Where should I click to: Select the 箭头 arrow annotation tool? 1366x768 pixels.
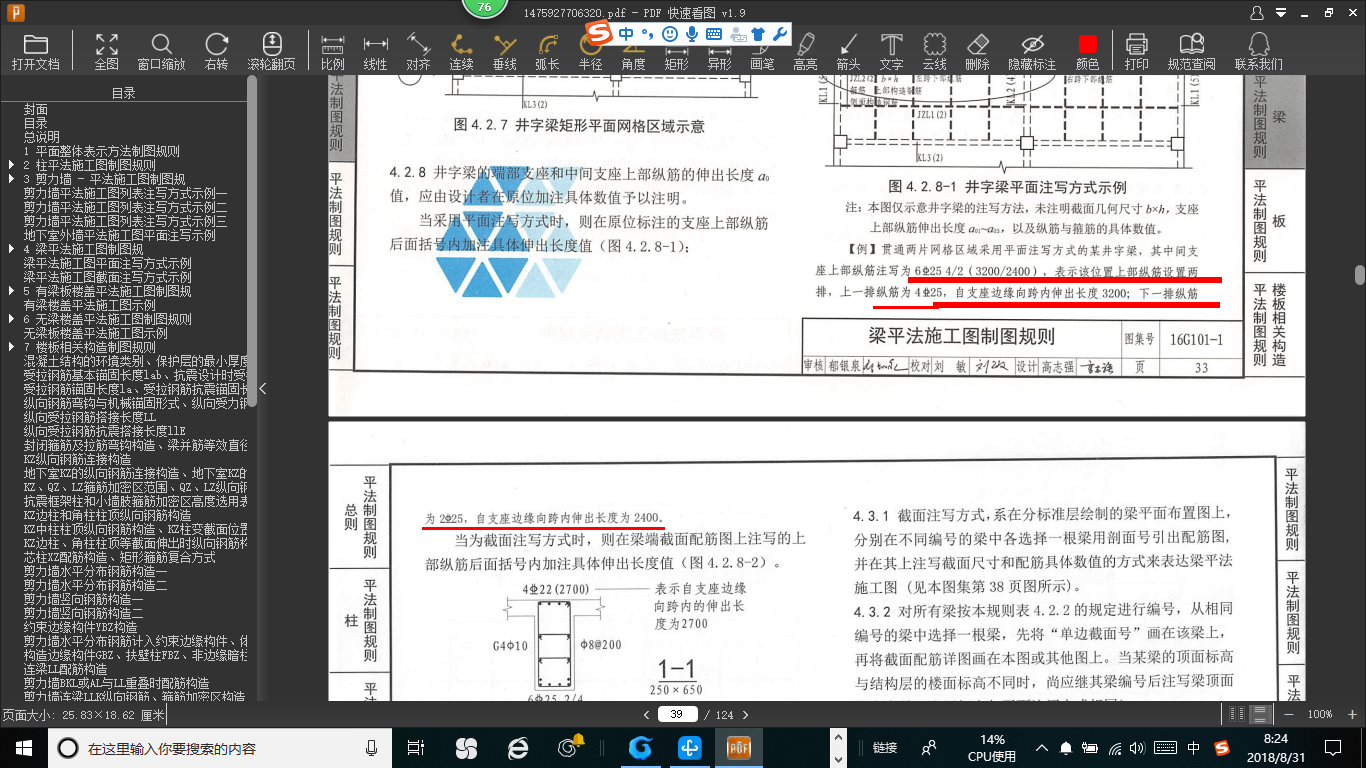pos(848,51)
